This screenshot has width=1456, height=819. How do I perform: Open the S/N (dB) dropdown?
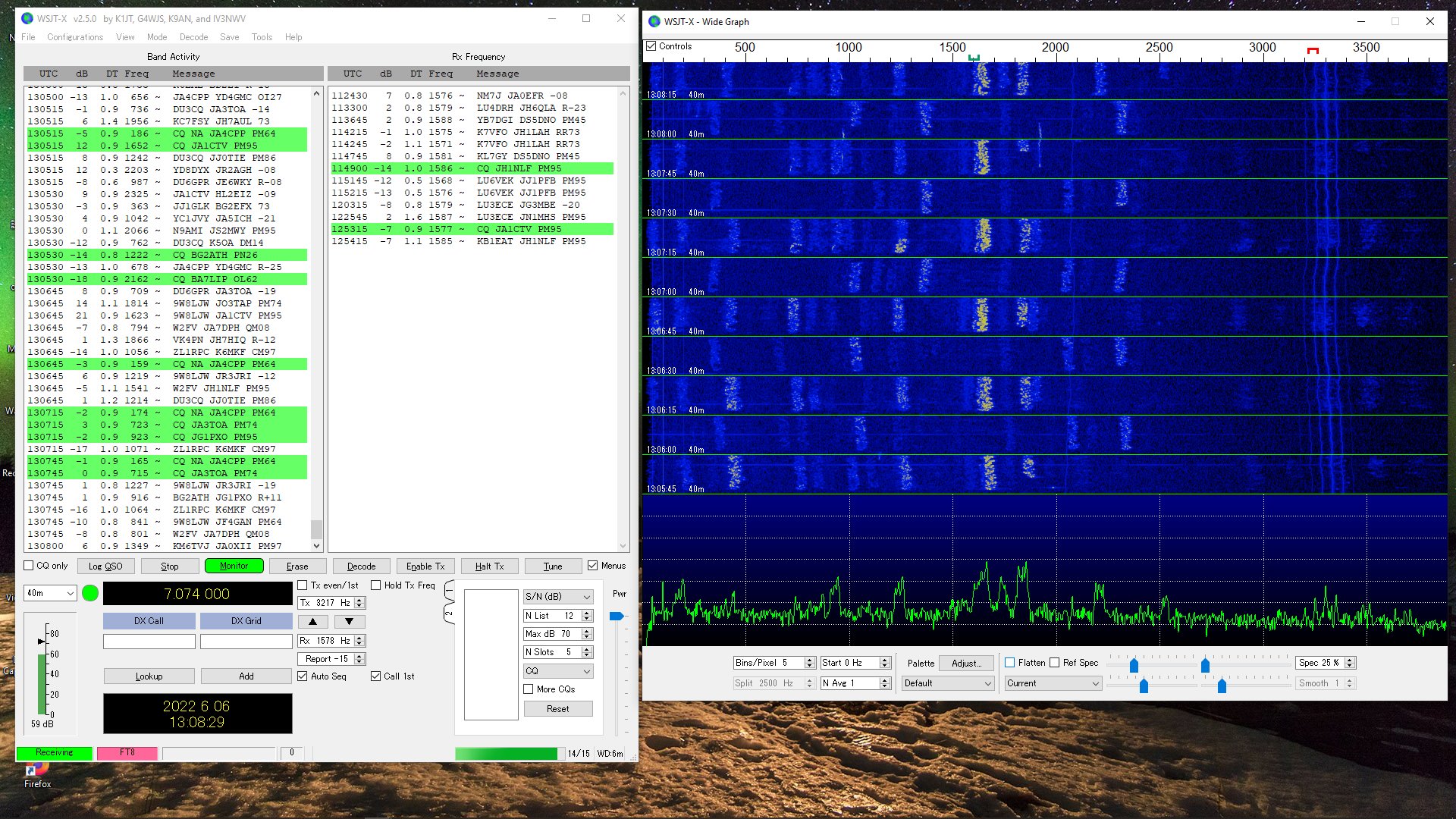coord(558,597)
